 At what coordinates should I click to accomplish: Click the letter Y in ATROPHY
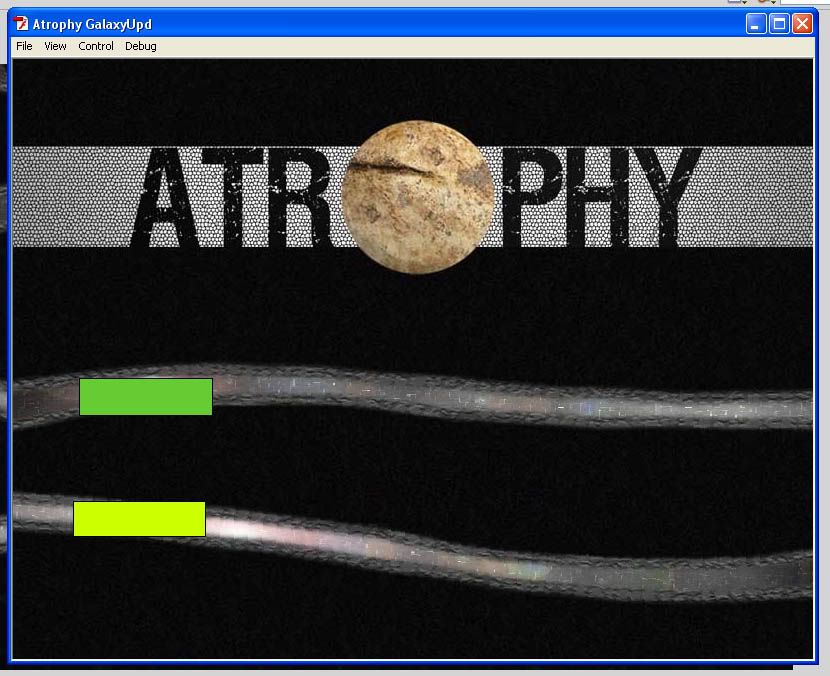click(660, 198)
